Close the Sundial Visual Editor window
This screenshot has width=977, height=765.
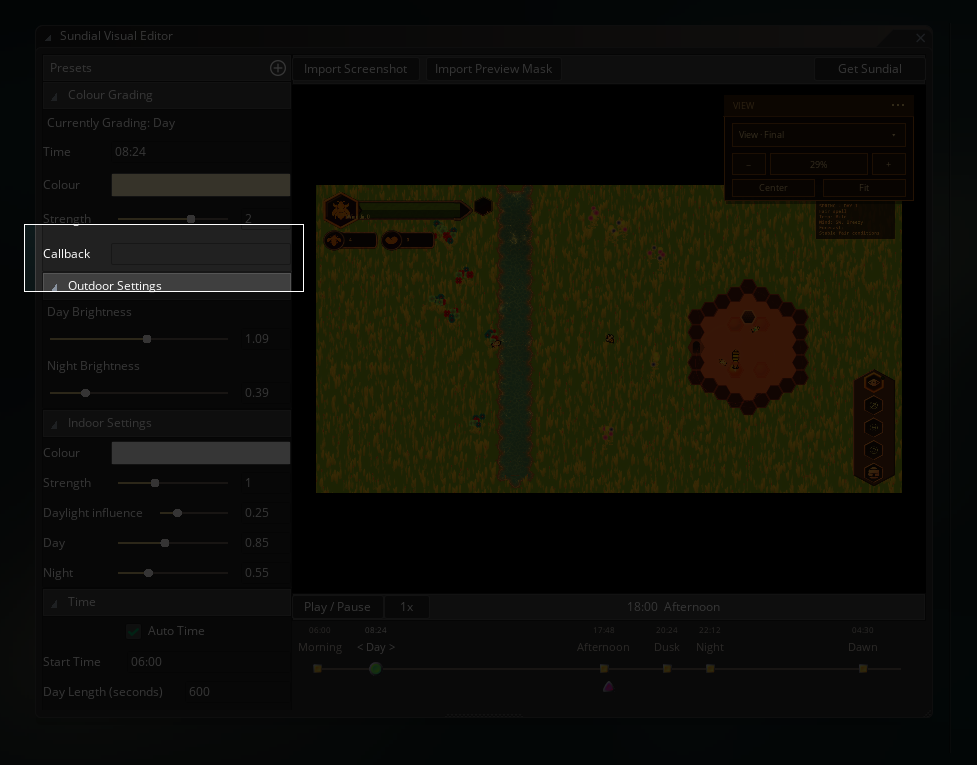click(x=920, y=38)
